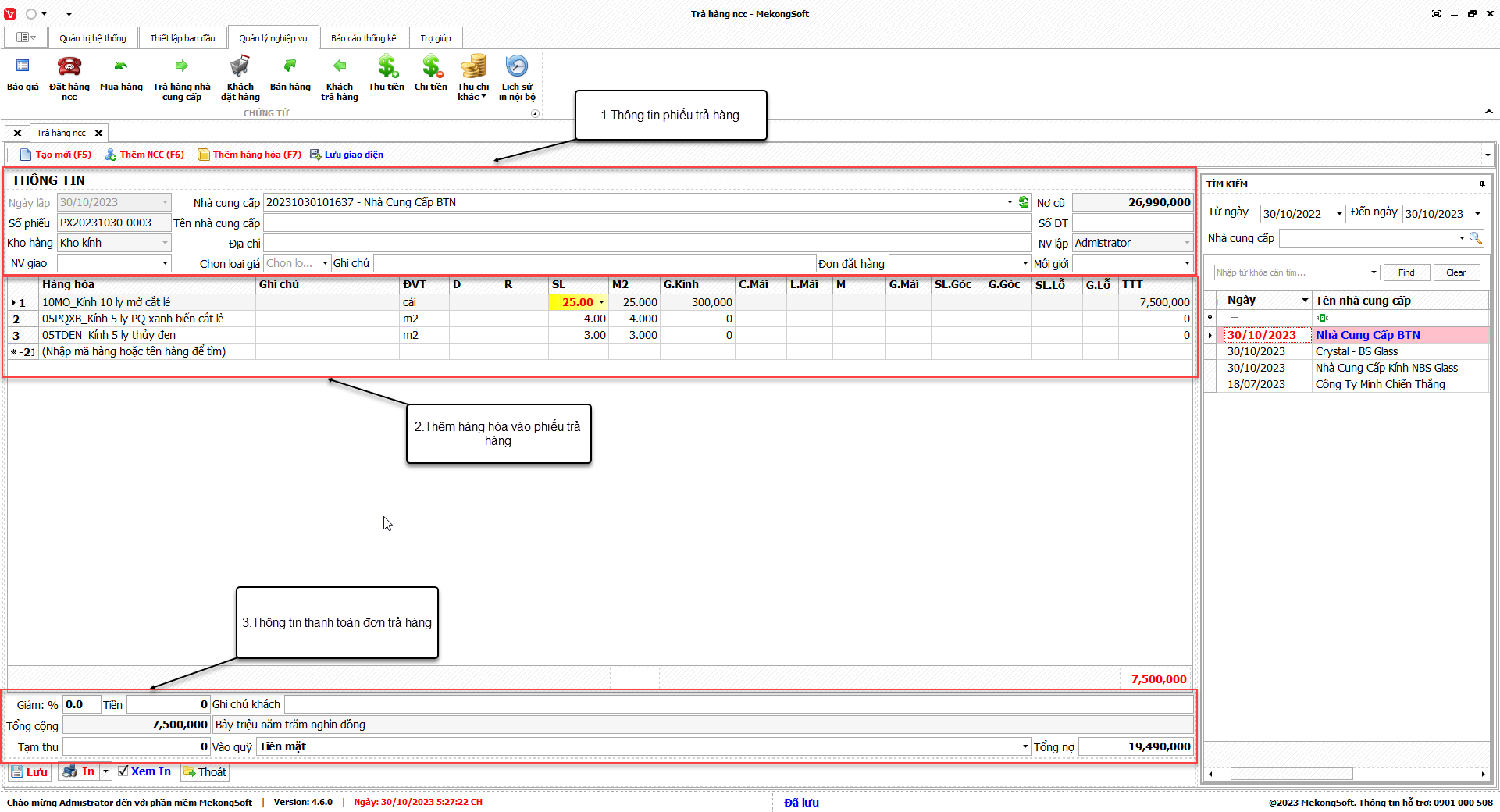Select row 05TDEN_Kính 5 ly thủy đen

pyautogui.click(x=600, y=335)
